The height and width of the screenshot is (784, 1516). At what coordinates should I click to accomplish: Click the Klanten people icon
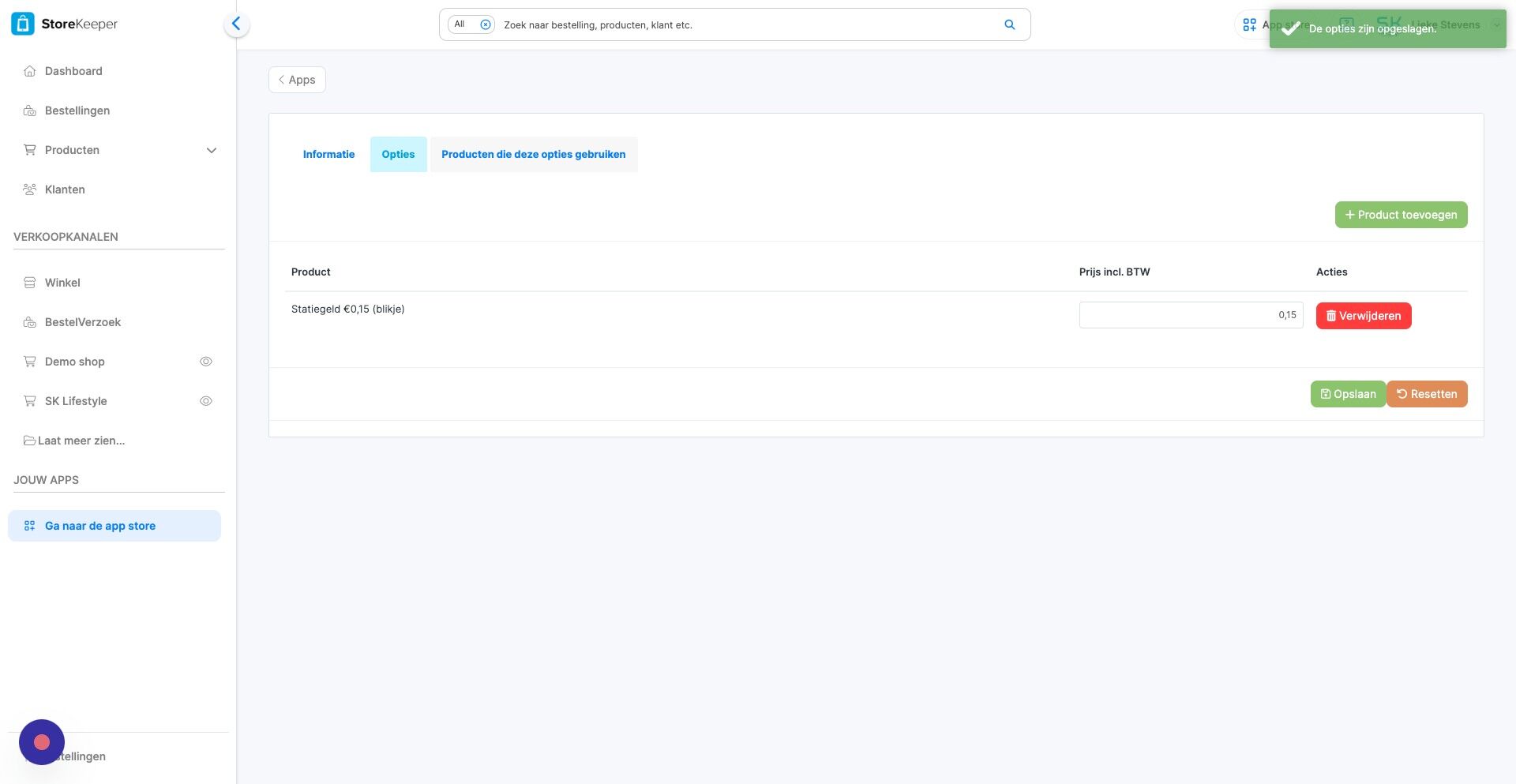(x=30, y=189)
